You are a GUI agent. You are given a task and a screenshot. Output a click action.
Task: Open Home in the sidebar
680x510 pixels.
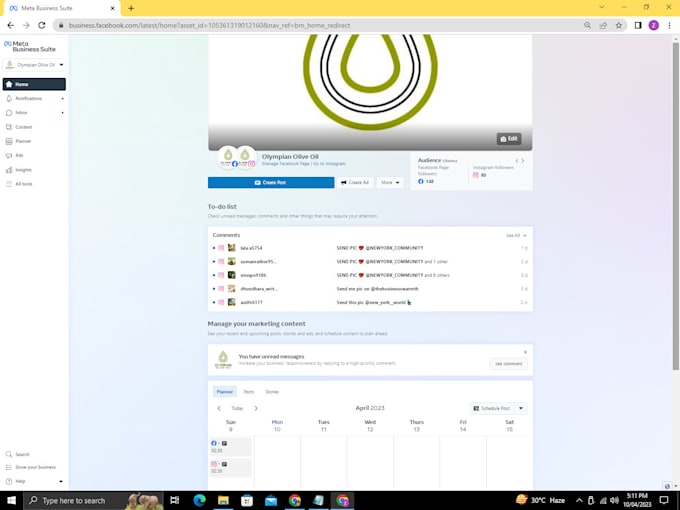(34, 84)
